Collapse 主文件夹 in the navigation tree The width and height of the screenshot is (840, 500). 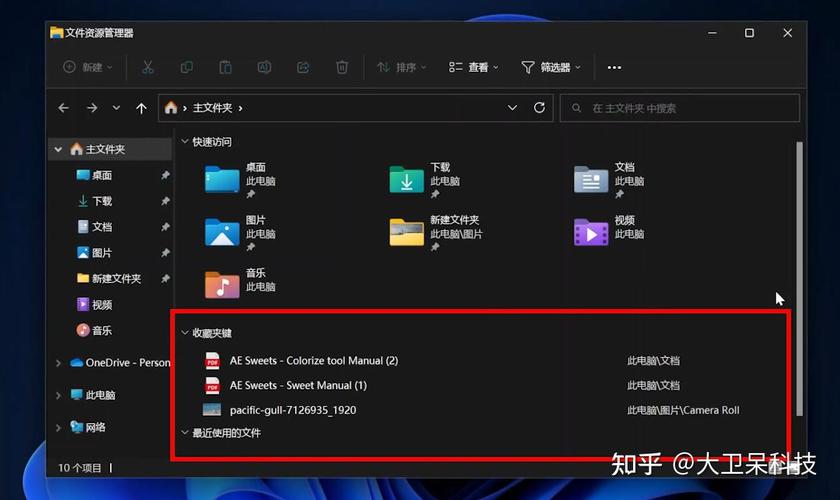tap(58, 150)
